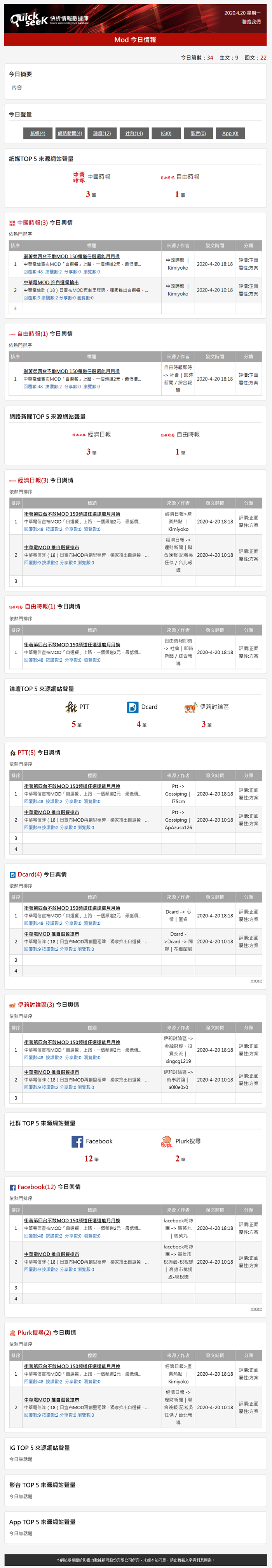The width and height of the screenshot is (272, 1568).
Task: Click the 主文：9 counter
Action: tap(229, 58)
